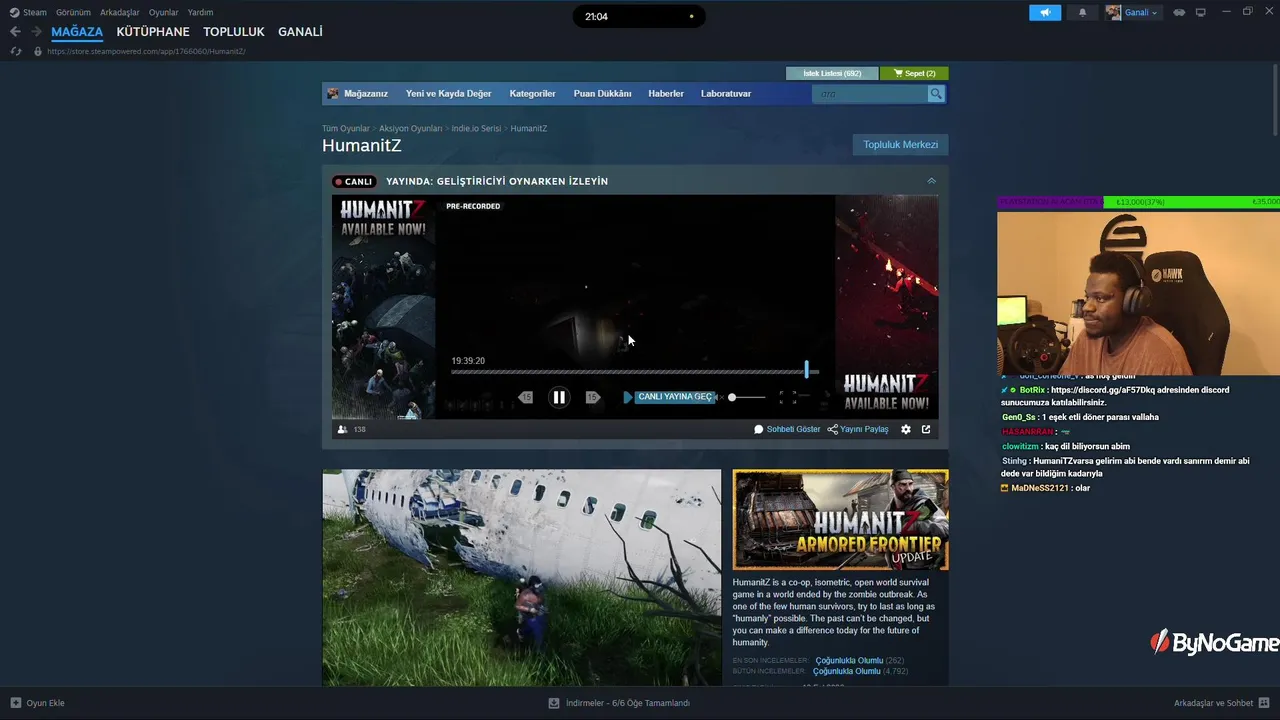This screenshot has width=1280, height=720.
Task: Click Çoğunlukla Olumlu recent reviews link
Action: point(849,661)
